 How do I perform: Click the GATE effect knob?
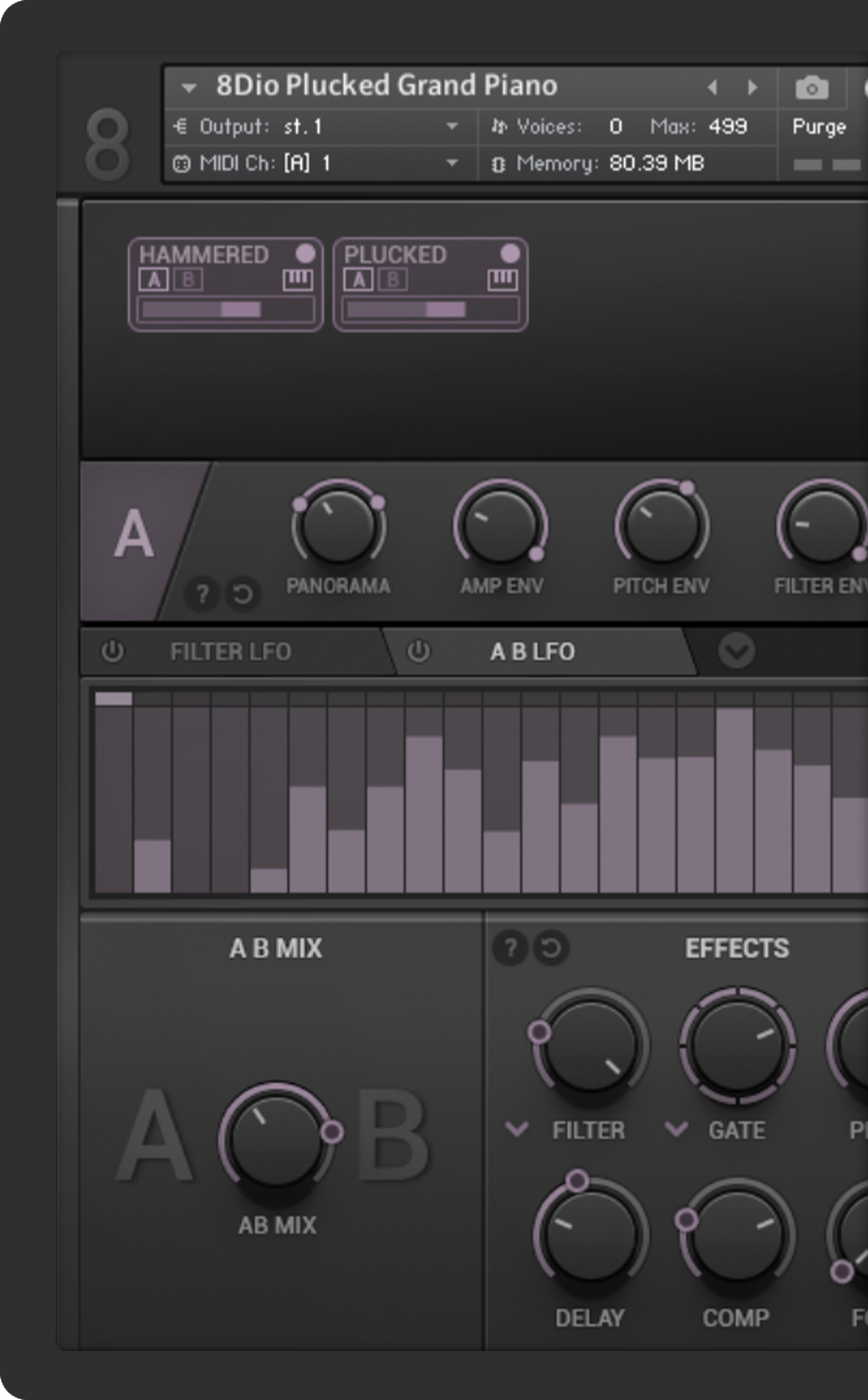point(737,1047)
